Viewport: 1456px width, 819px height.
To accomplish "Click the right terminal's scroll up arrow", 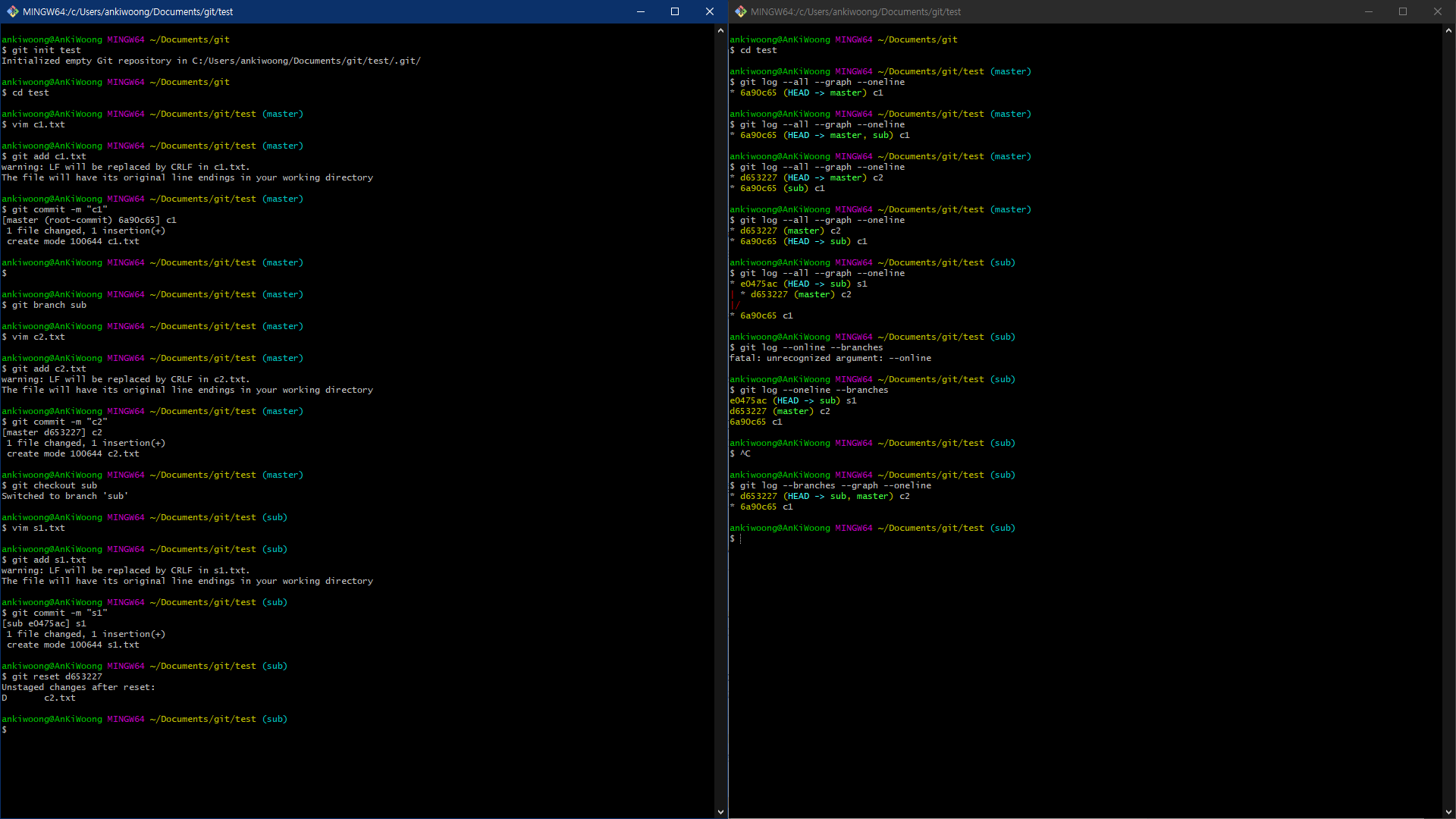I will coord(1448,30).
